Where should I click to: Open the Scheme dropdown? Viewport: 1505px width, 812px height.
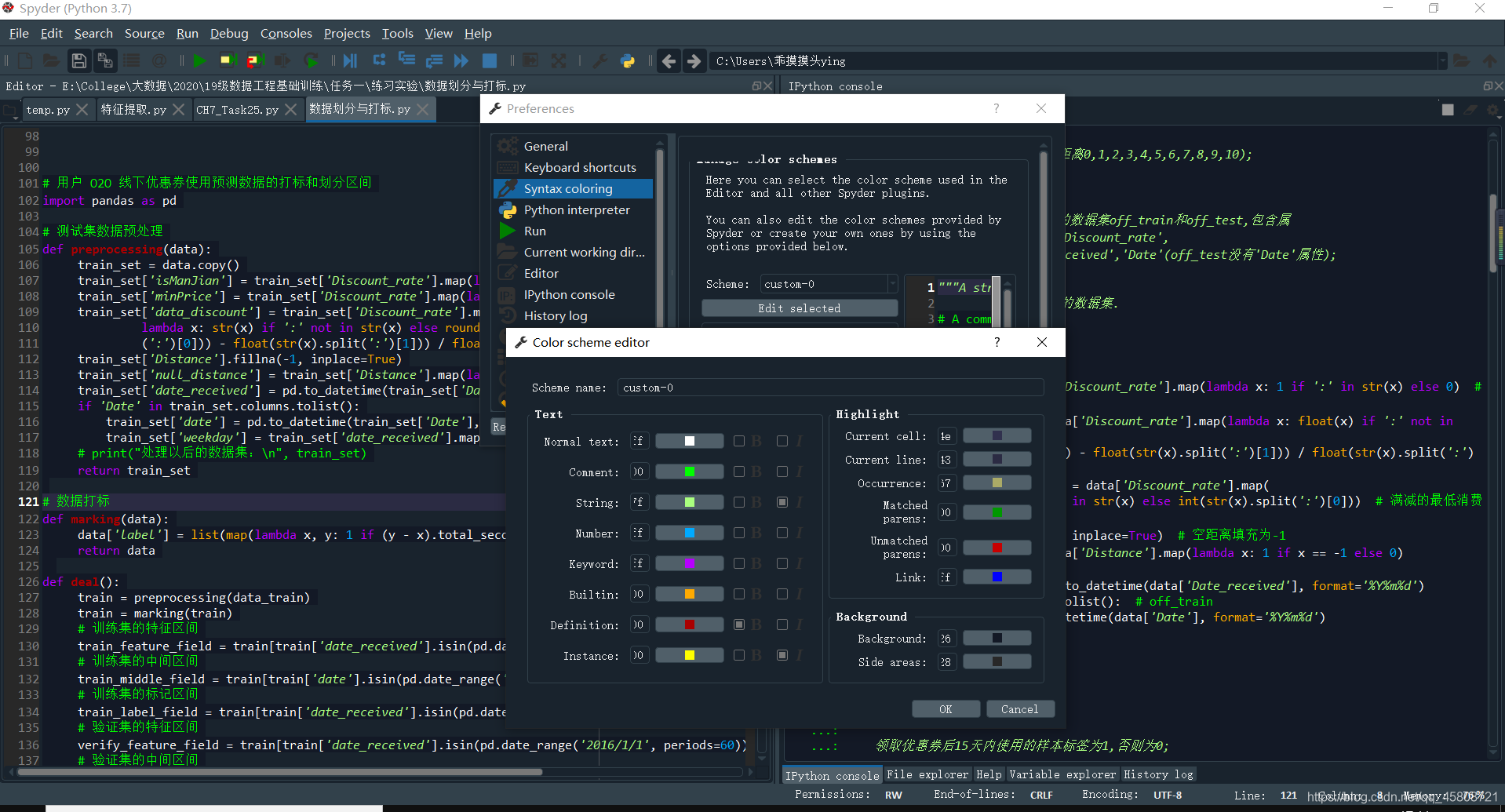893,284
